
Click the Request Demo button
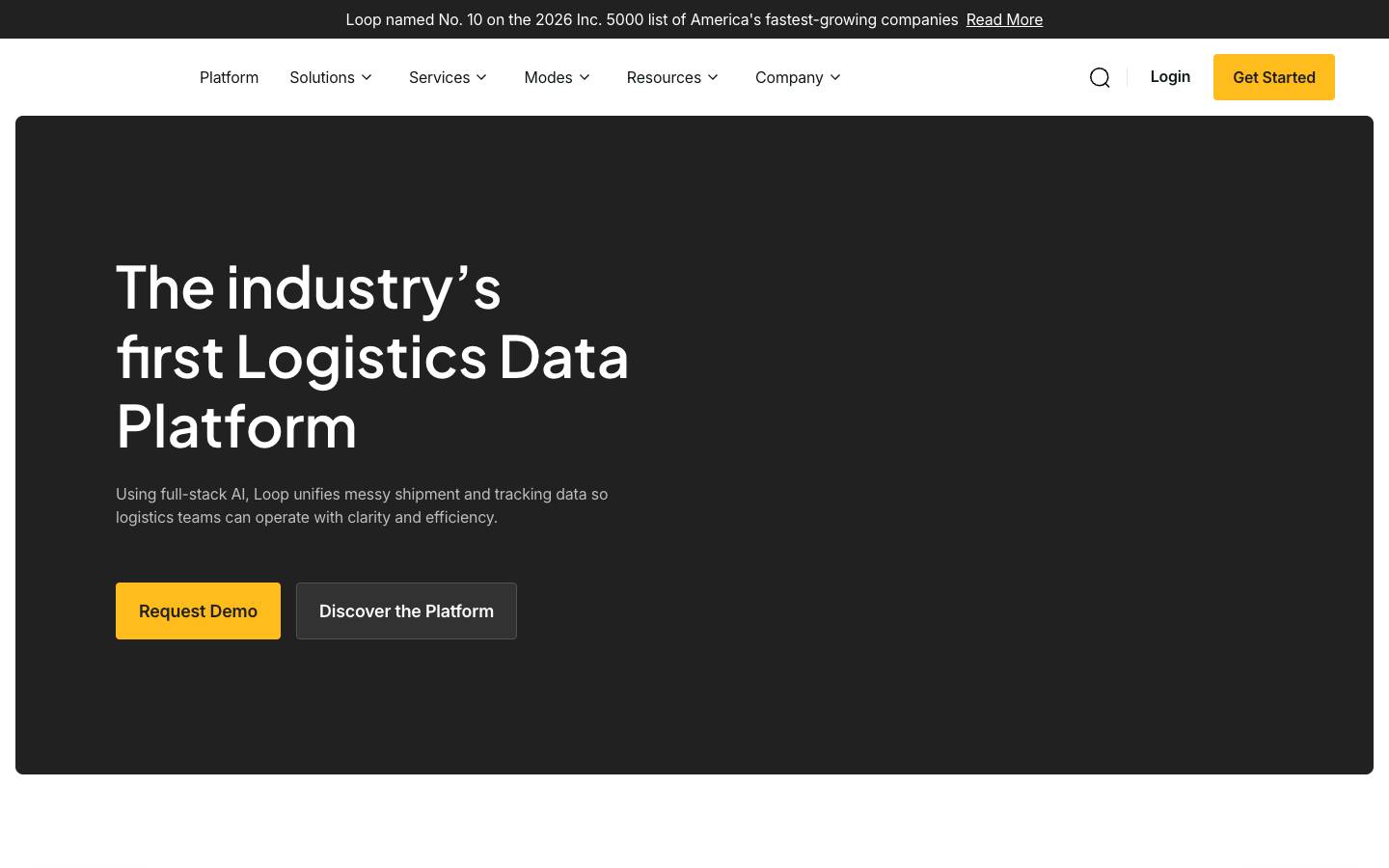tap(198, 610)
